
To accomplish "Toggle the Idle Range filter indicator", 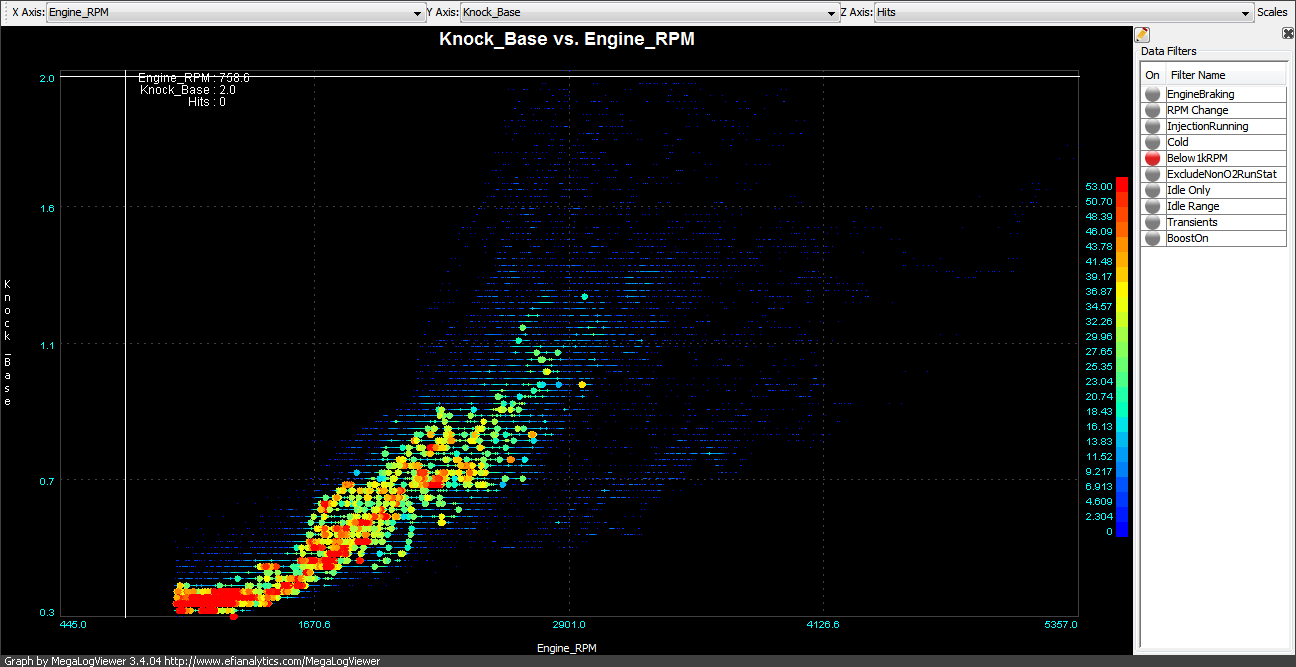I will [x=1153, y=206].
